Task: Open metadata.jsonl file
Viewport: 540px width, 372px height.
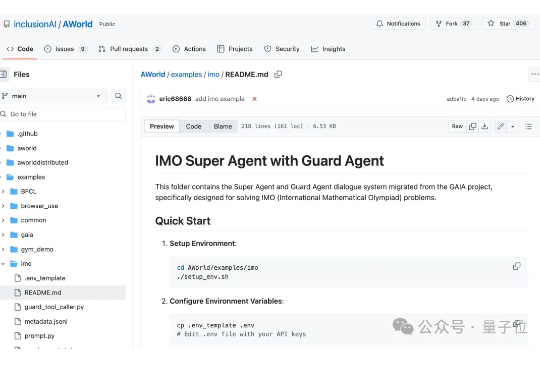Action: click(x=46, y=321)
